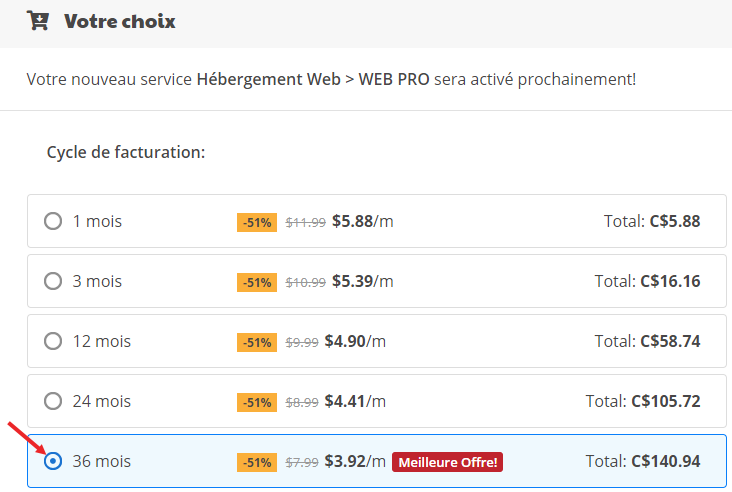Image resolution: width=732 pixels, height=492 pixels.
Task: Click the -51% badge on 3 mois row
Action: click(256, 282)
